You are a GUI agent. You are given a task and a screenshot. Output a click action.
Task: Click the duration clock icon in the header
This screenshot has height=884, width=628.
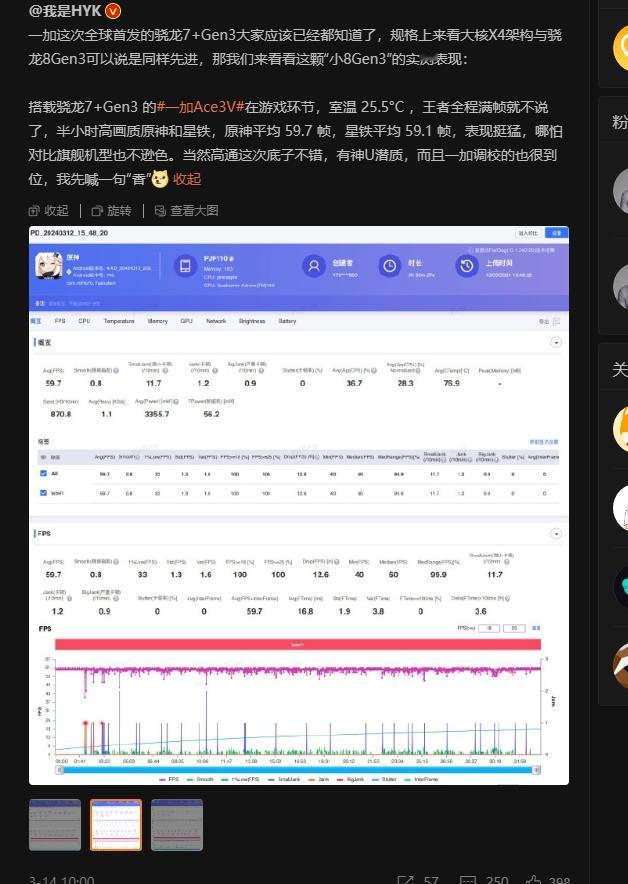[390, 266]
